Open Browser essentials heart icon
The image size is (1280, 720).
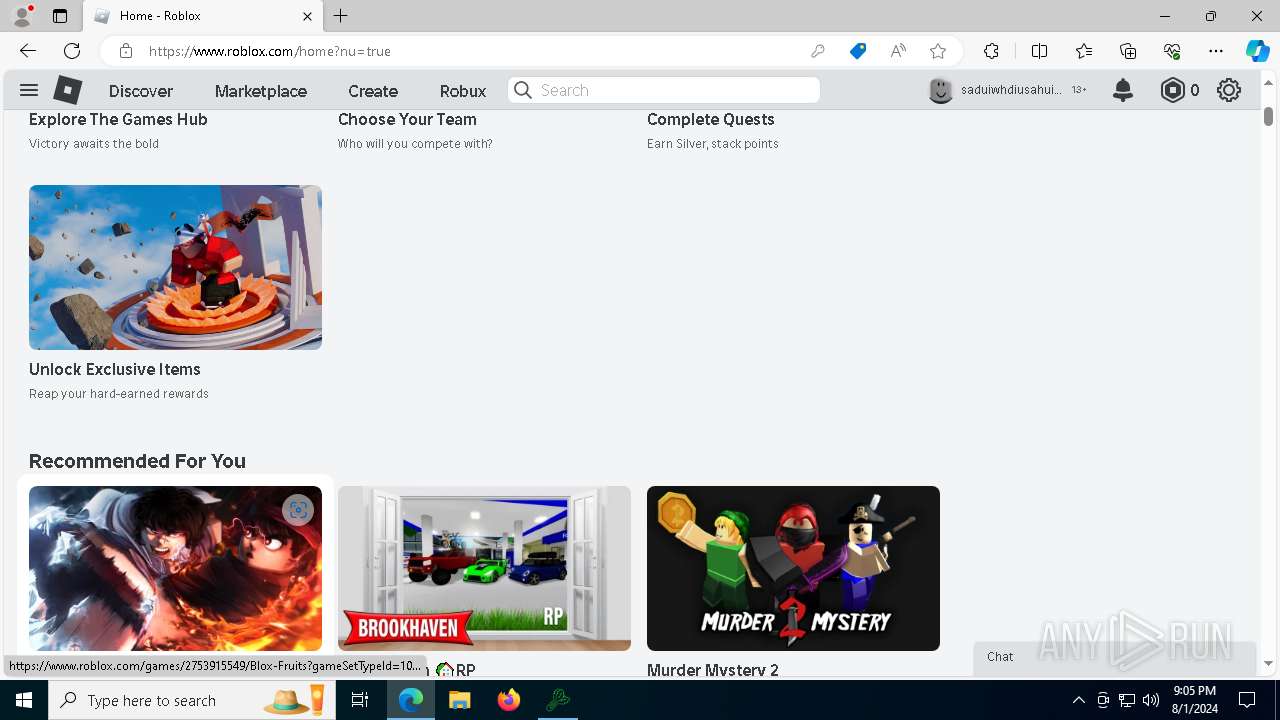[1172, 51]
